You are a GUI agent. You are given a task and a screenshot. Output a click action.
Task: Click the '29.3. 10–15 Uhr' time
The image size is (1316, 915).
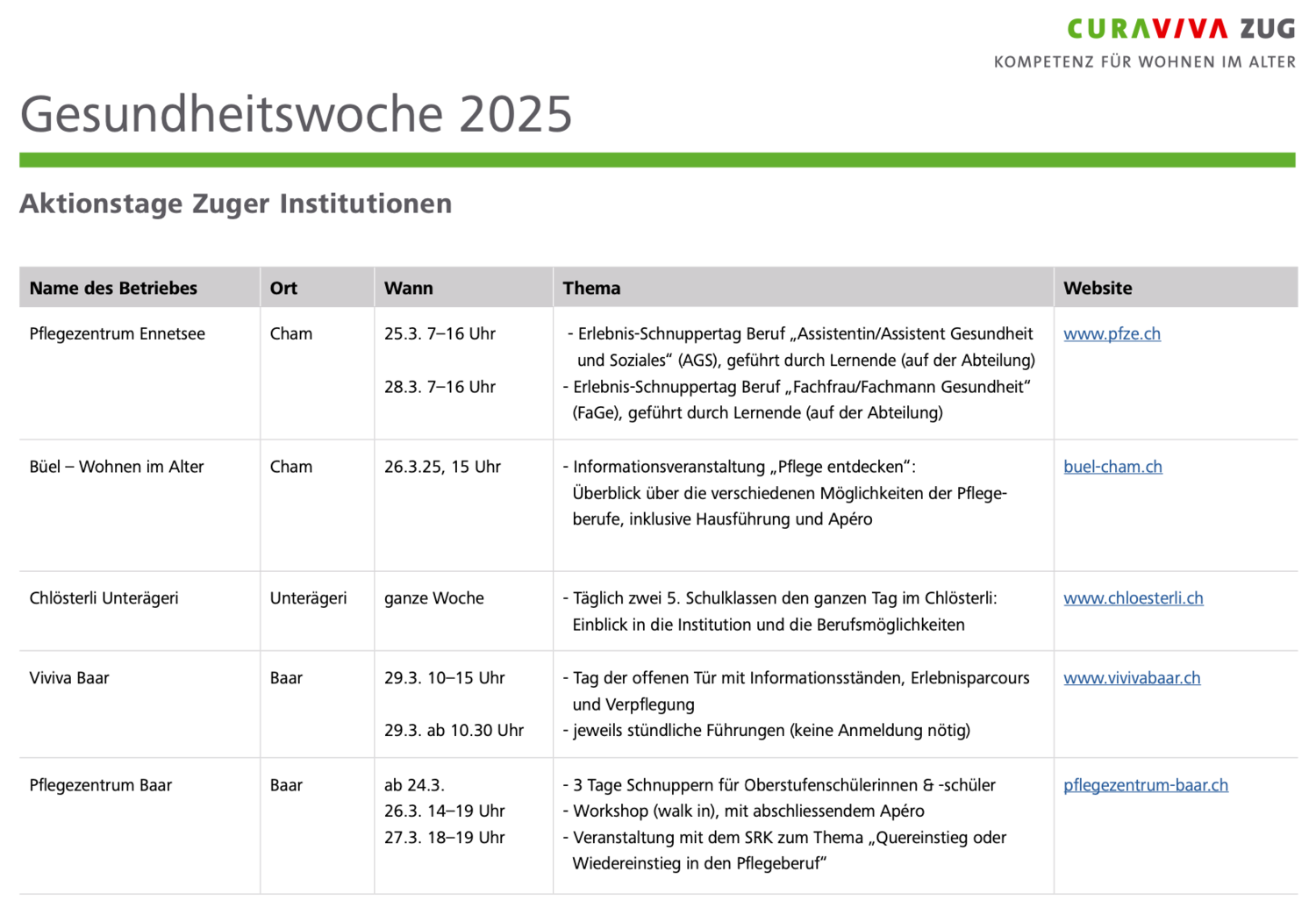444,678
